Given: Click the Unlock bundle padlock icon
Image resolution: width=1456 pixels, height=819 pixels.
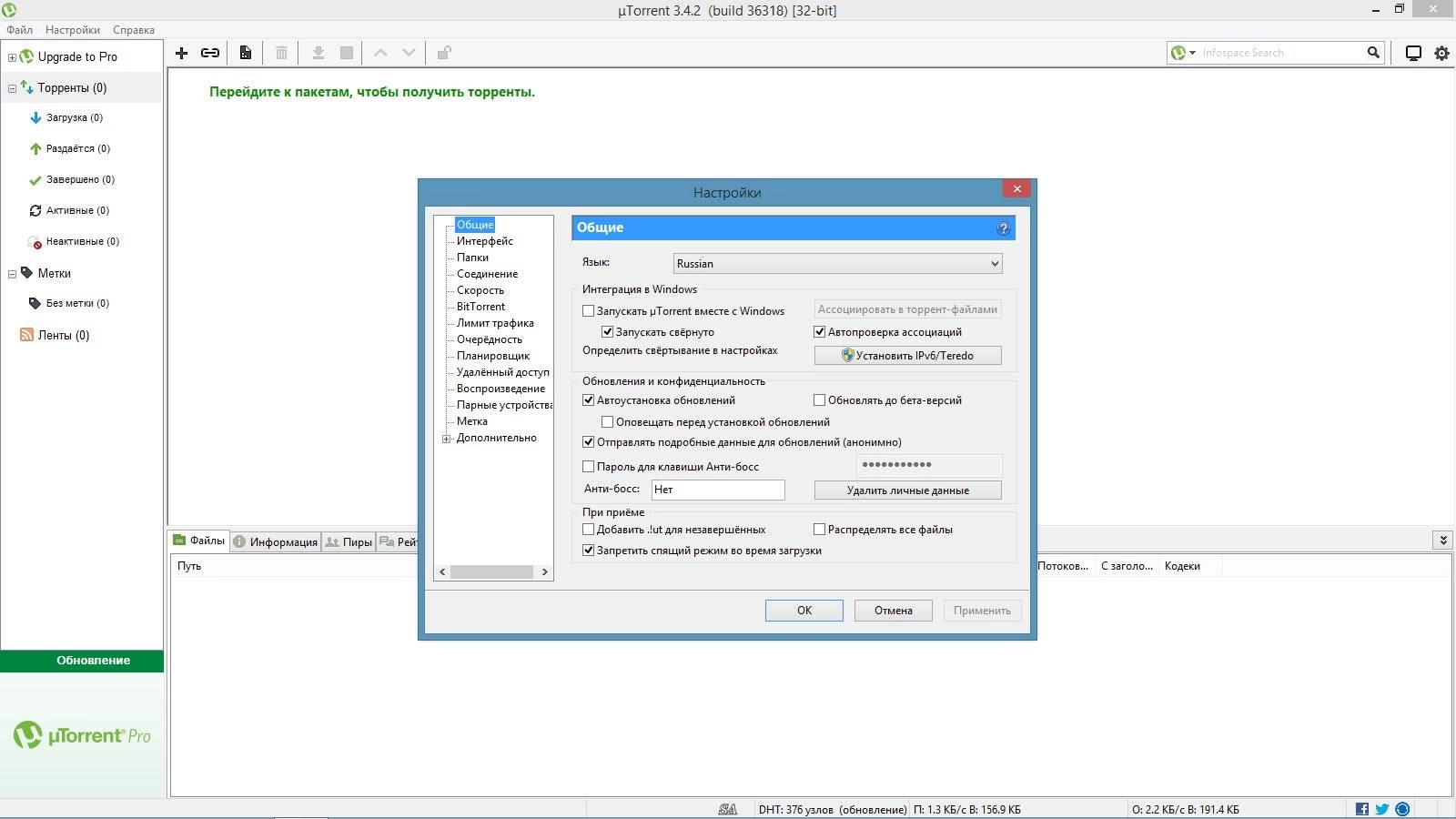Looking at the screenshot, I should (444, 53).
